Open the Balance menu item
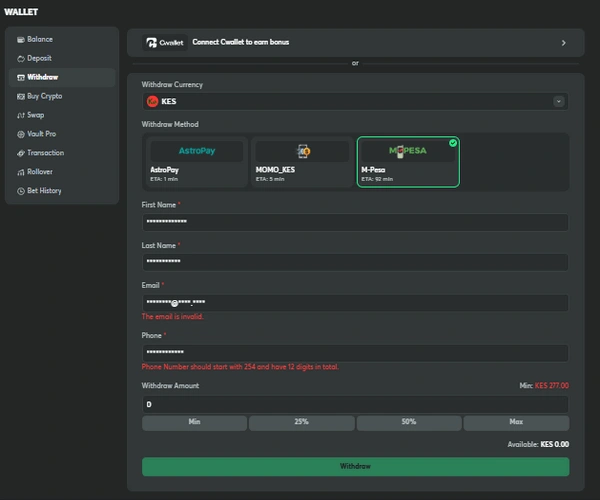This screenshot has height=500, width=600. click(62, 39)
